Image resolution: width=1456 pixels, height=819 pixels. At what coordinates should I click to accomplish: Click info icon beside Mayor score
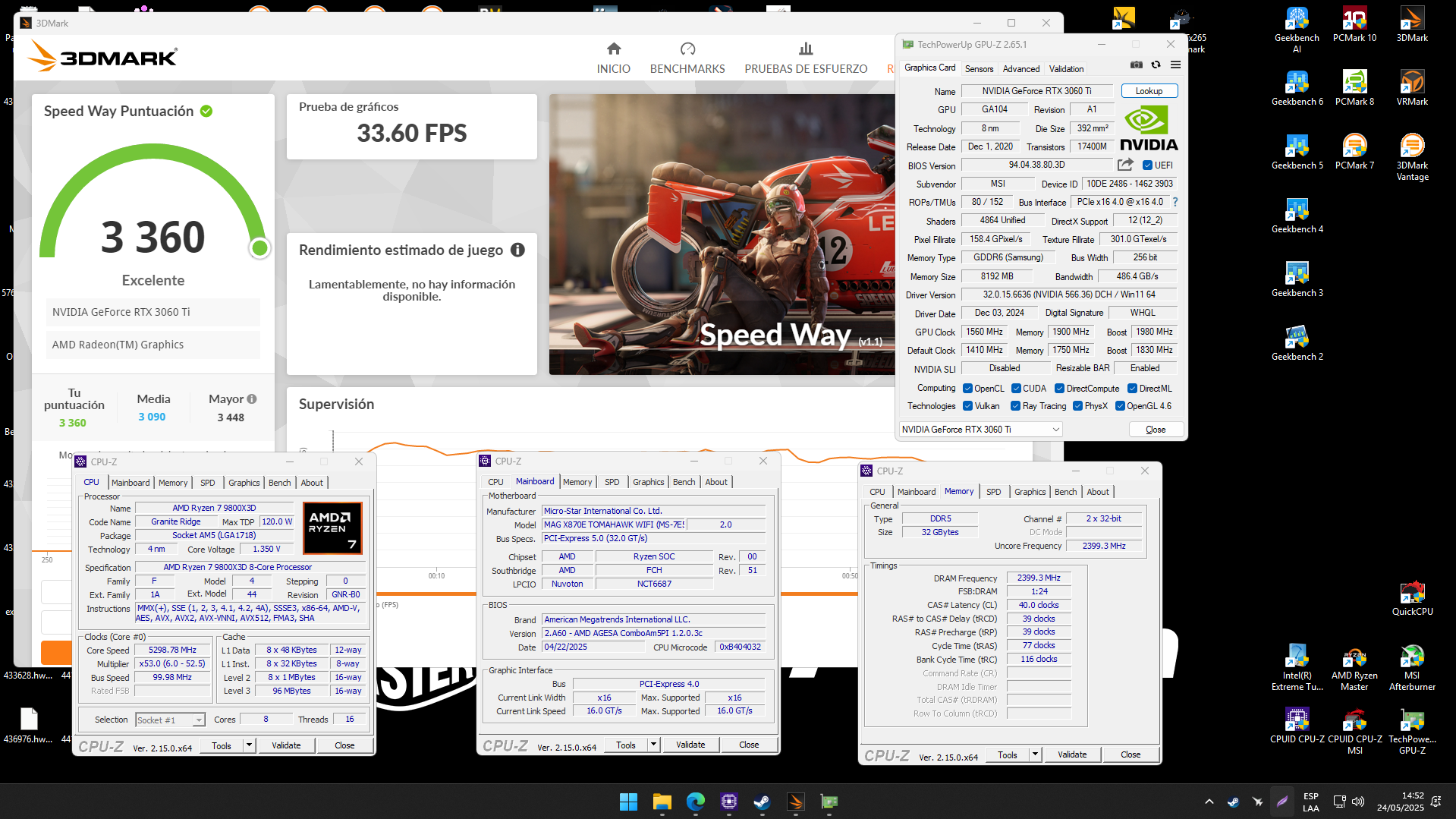tap(252, 398)
